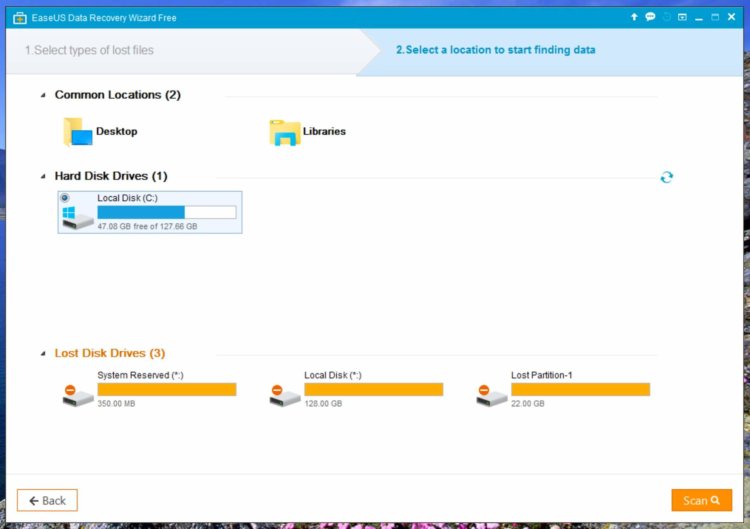750x529 pixels.
Task: Click the System Reserved orange capacity bar
Action: point(166,389)
